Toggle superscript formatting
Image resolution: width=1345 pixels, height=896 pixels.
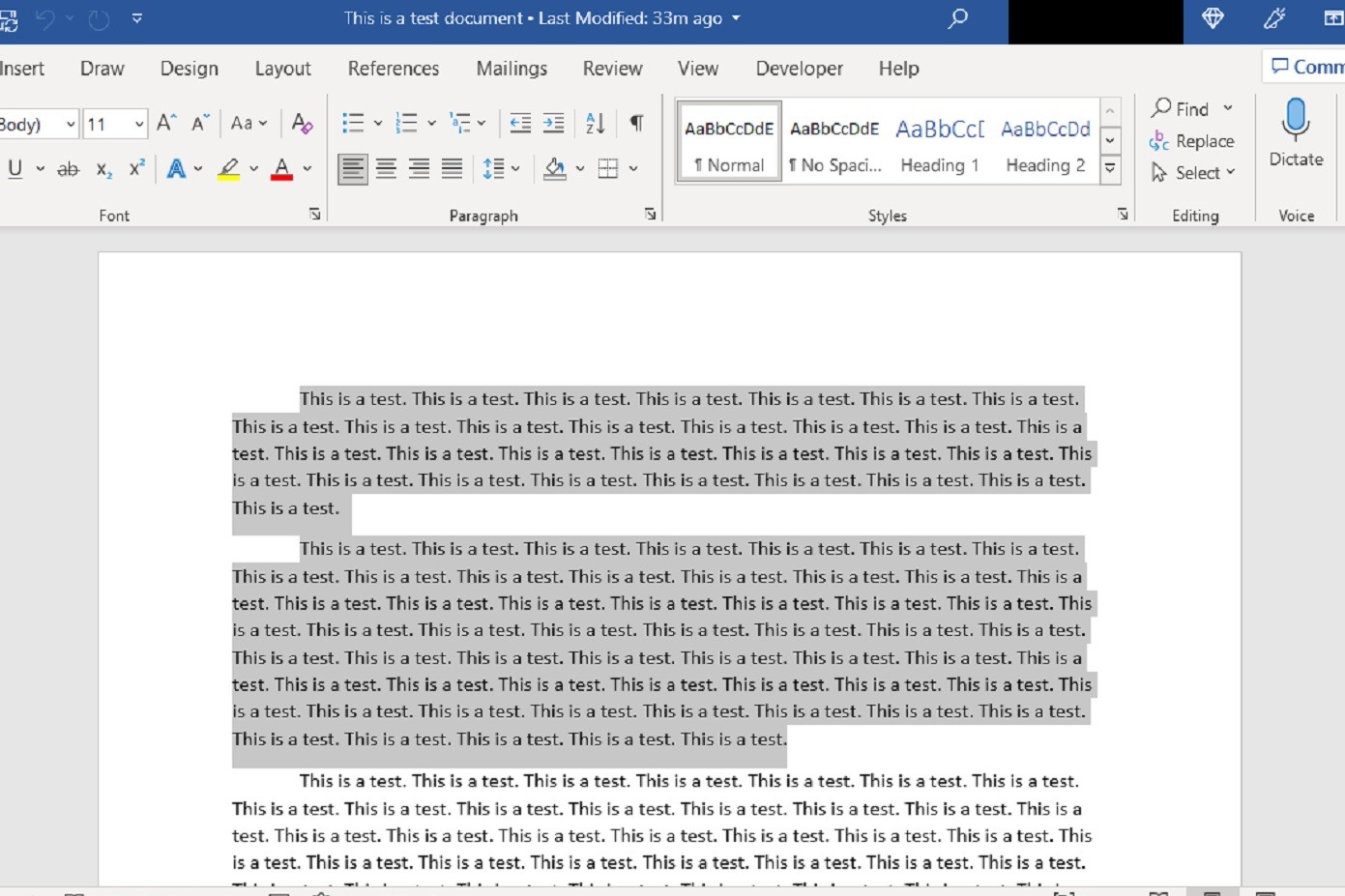click(137, 167)
